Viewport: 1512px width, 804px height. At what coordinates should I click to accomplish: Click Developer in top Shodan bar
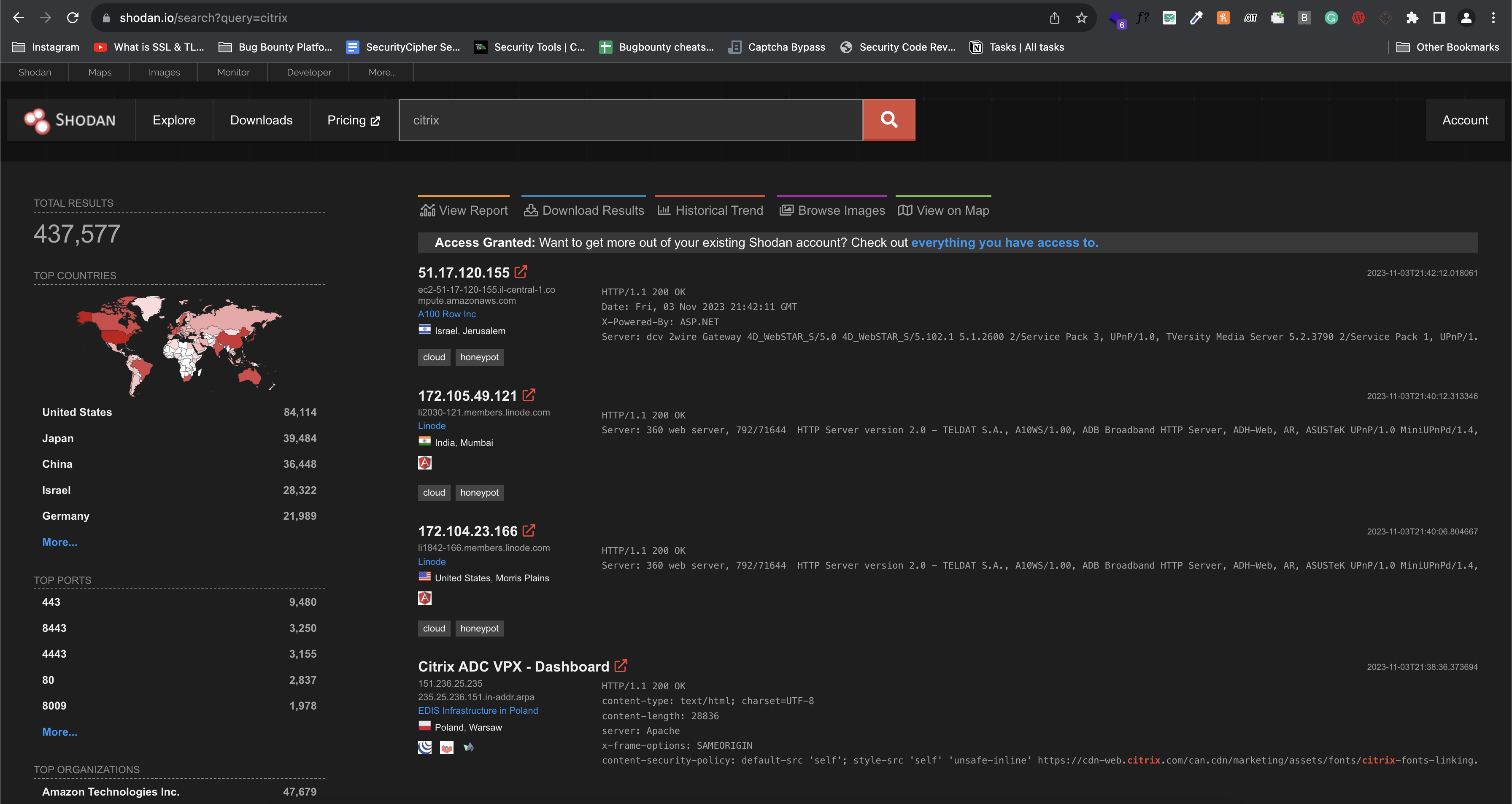pos(309,72)
